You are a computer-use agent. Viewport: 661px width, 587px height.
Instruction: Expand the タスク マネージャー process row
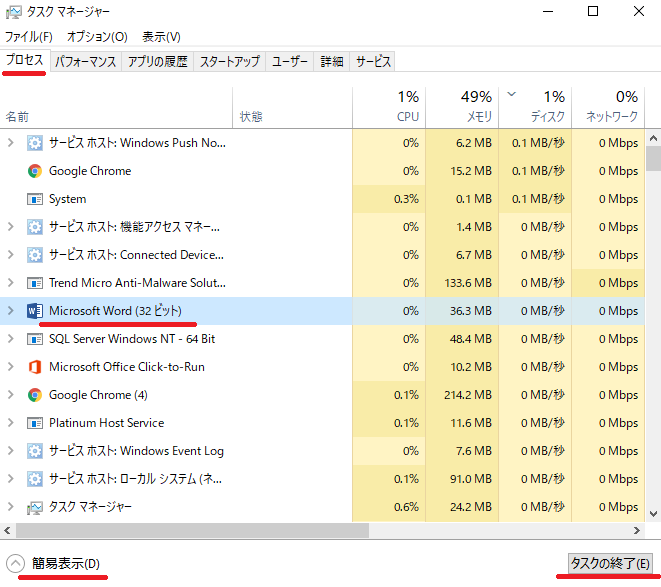pyautogui.click(x=11, y=506)
